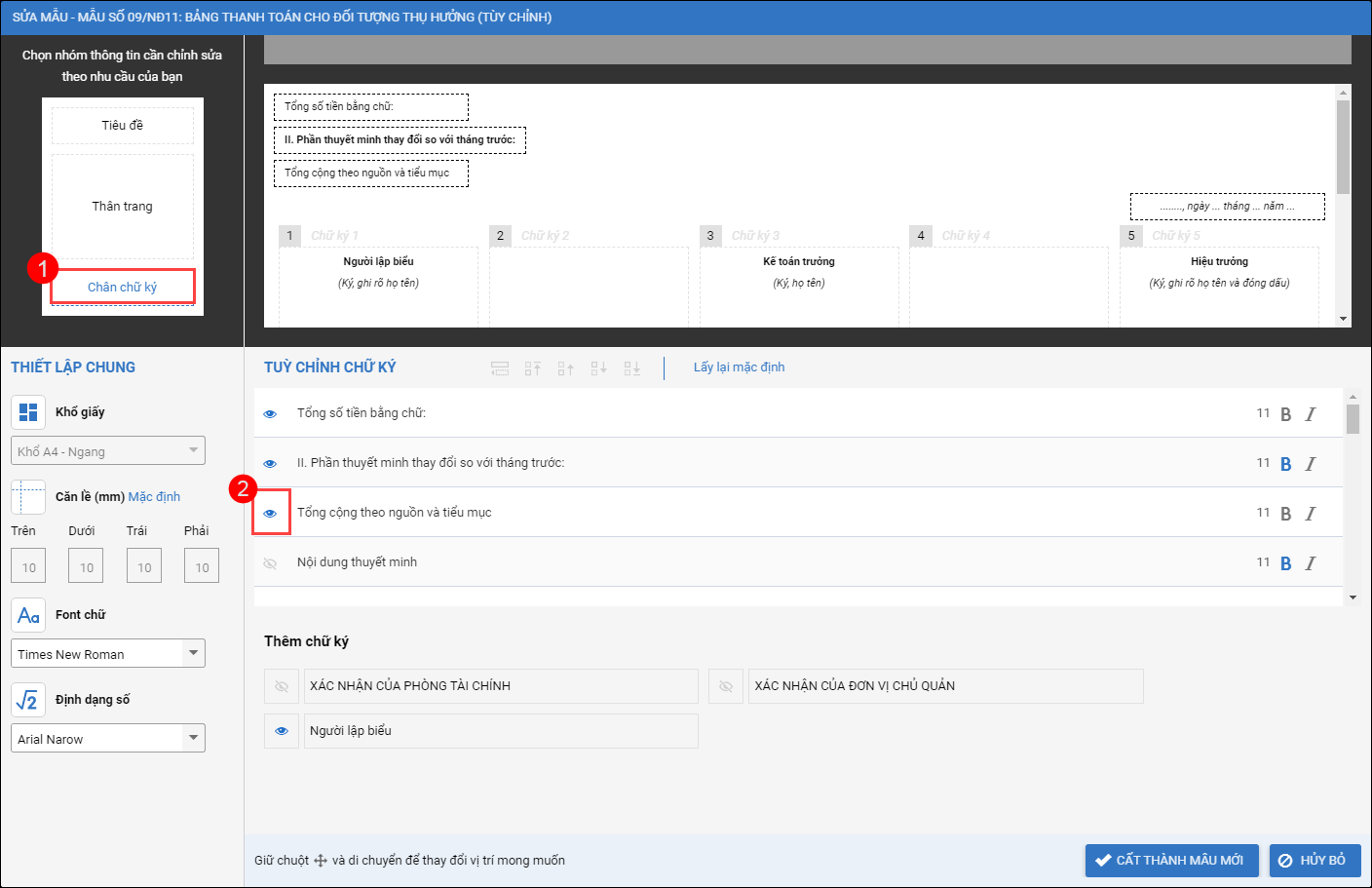Click the 'Lấy lại mặc định' link
The height and width of the screenshot is (888, 1372).
[739, 367]
